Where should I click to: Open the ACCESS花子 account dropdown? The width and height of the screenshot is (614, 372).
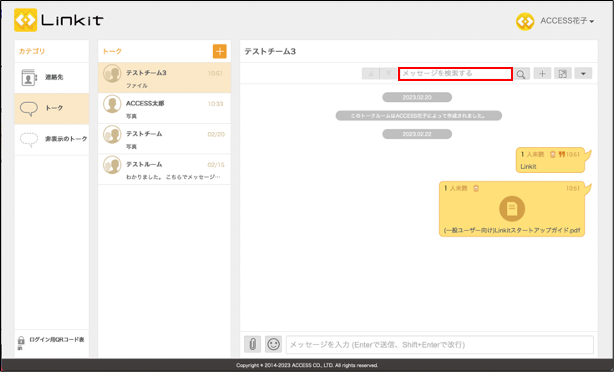(x=555, y=21)
